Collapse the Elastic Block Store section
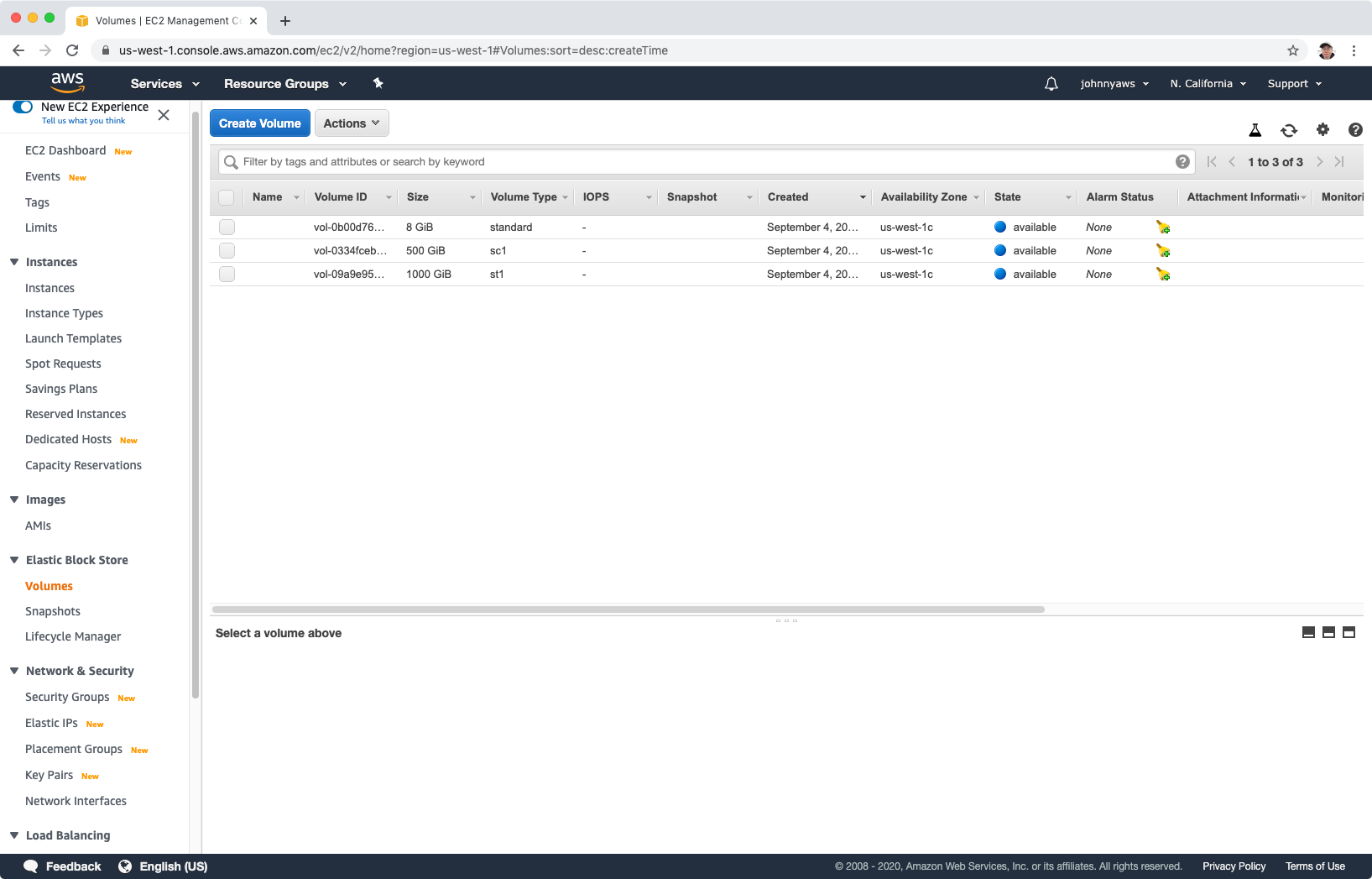1372x879 pixels. [14, 560]
